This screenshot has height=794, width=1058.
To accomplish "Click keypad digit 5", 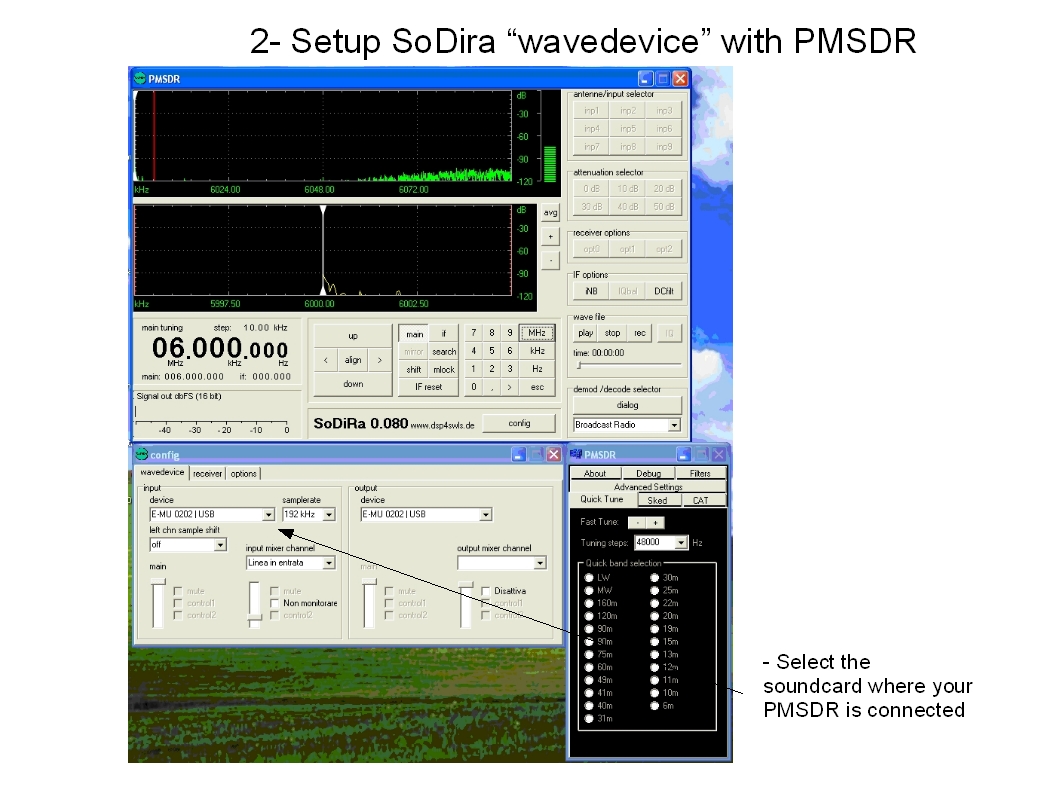I will coord(492,351).
